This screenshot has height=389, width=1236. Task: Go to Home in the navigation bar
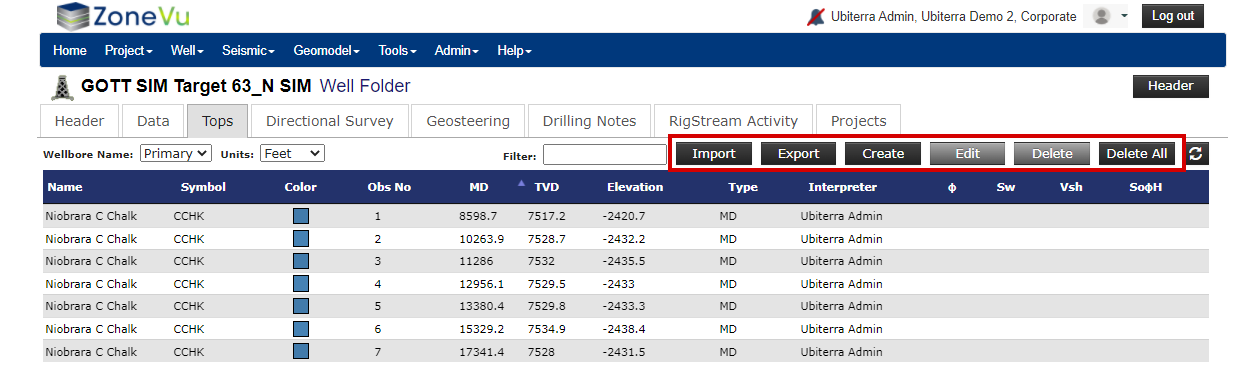point(70,50)
